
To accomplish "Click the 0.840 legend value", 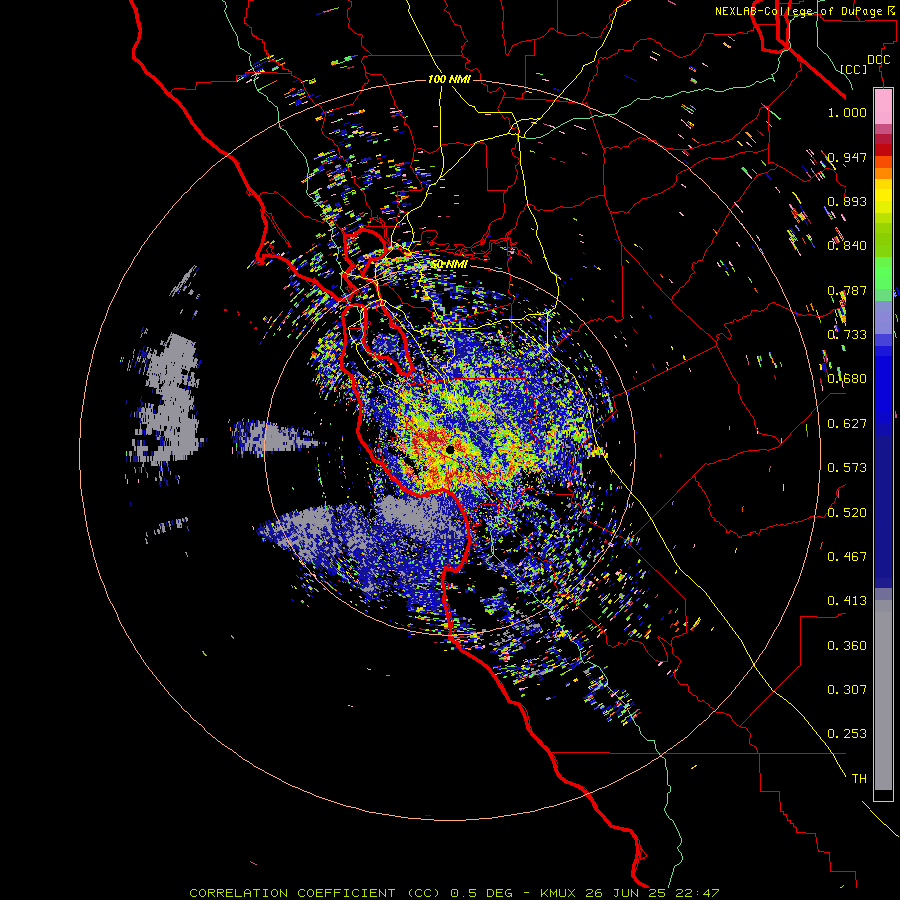I will tap(847, 246).
